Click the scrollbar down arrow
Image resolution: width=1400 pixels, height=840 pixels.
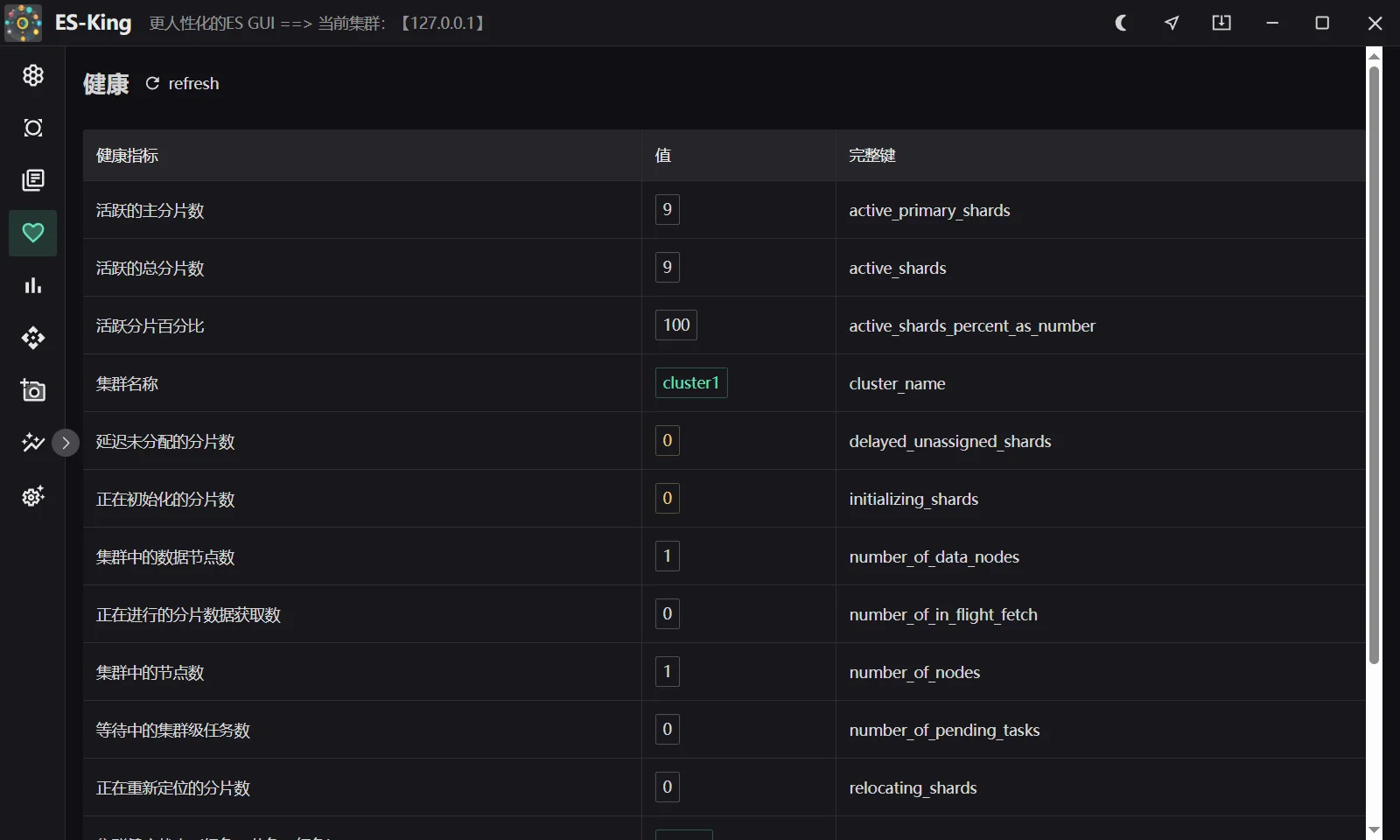click(1374, 829)
